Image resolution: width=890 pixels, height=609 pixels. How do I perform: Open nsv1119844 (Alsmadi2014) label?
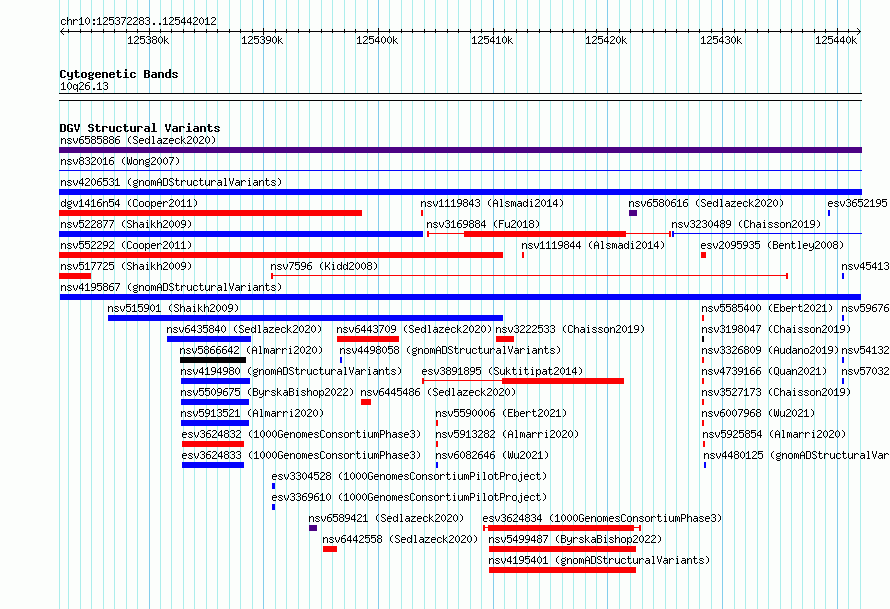click(593, 245)
